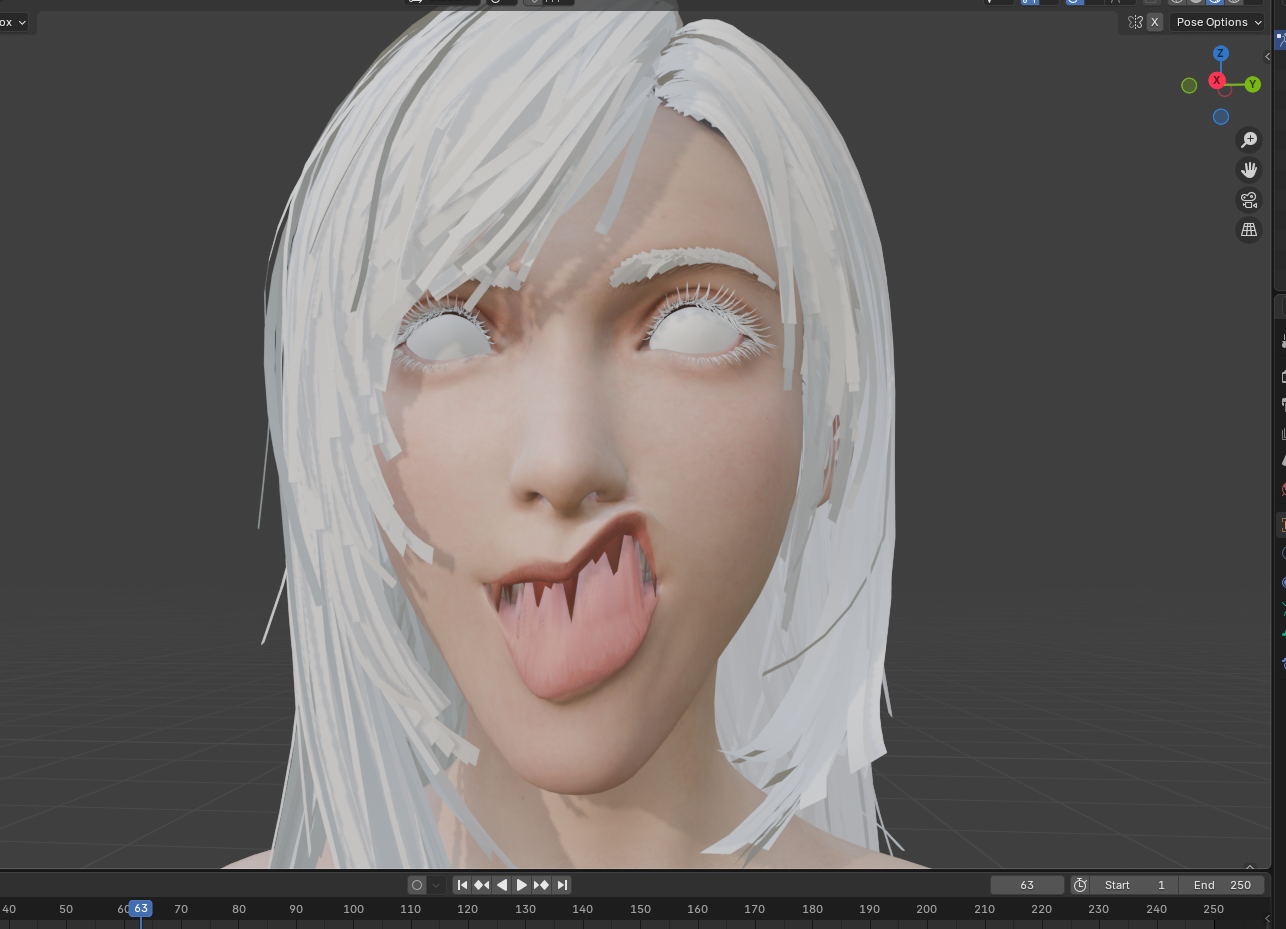Play the animation in reverse

tap(502, 885)
